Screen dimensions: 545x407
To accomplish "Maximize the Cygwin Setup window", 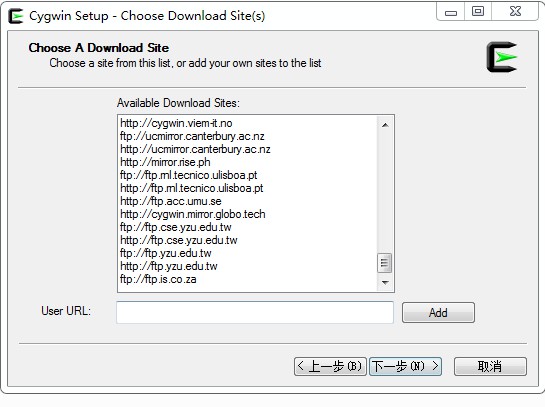I will click(478, 12).
